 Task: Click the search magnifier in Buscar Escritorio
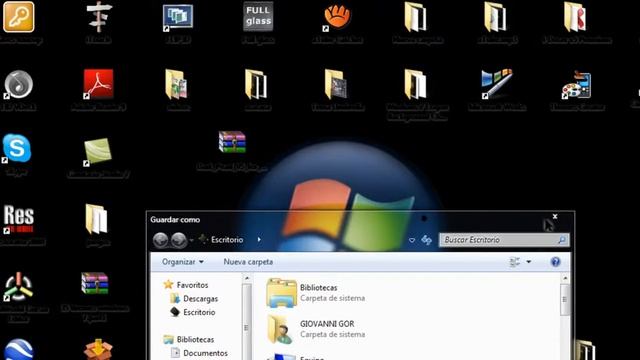[x=562, y=240]
